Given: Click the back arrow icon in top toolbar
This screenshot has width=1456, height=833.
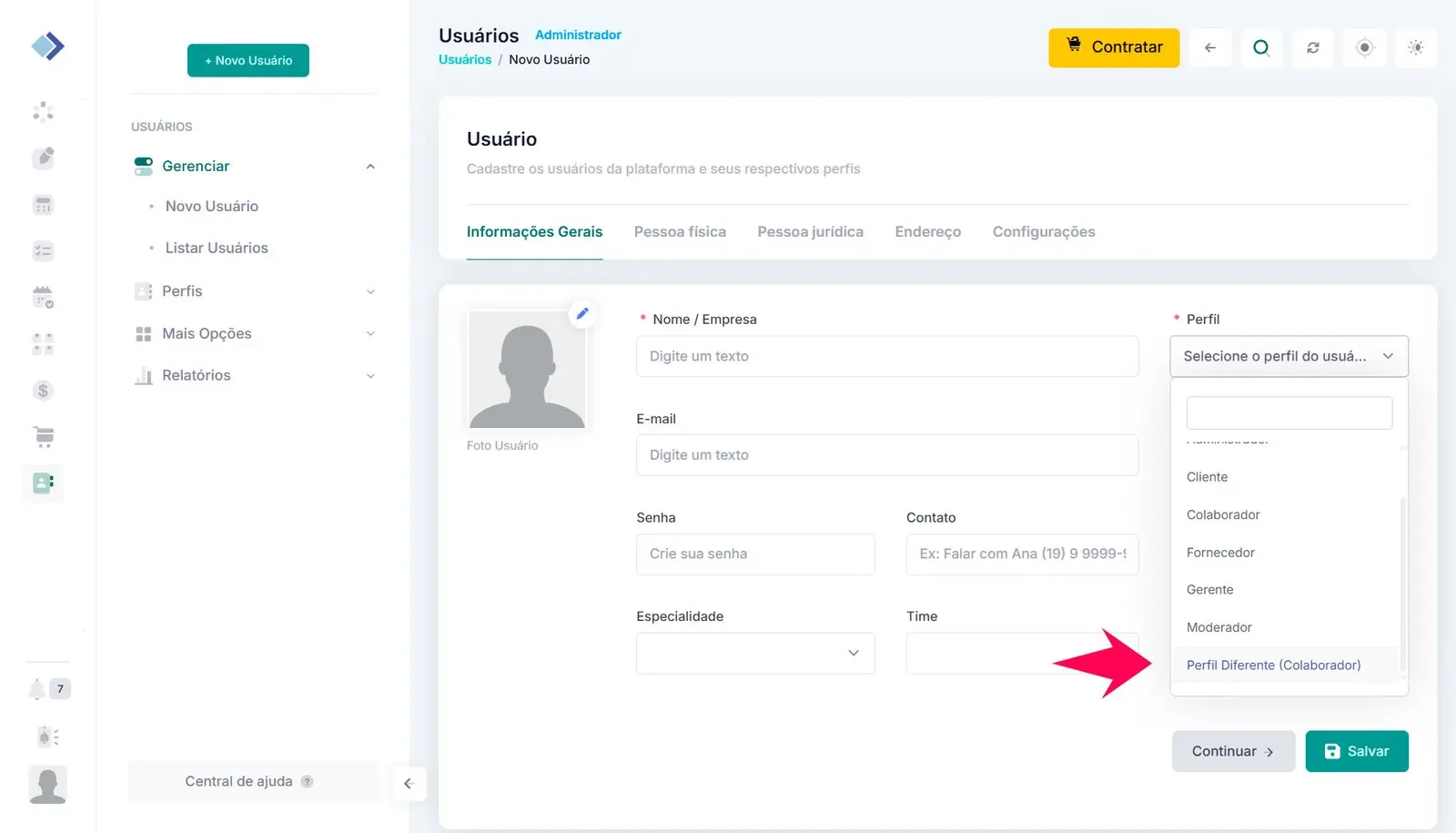Looking at the screenshot, I should point(1209,48).
